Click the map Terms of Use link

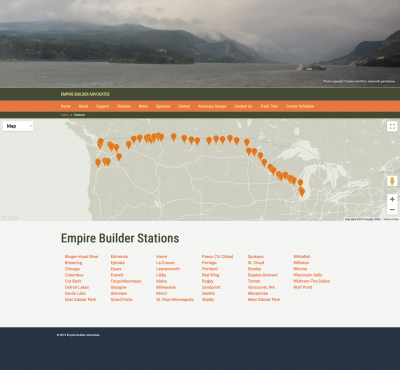click(391, 219)
